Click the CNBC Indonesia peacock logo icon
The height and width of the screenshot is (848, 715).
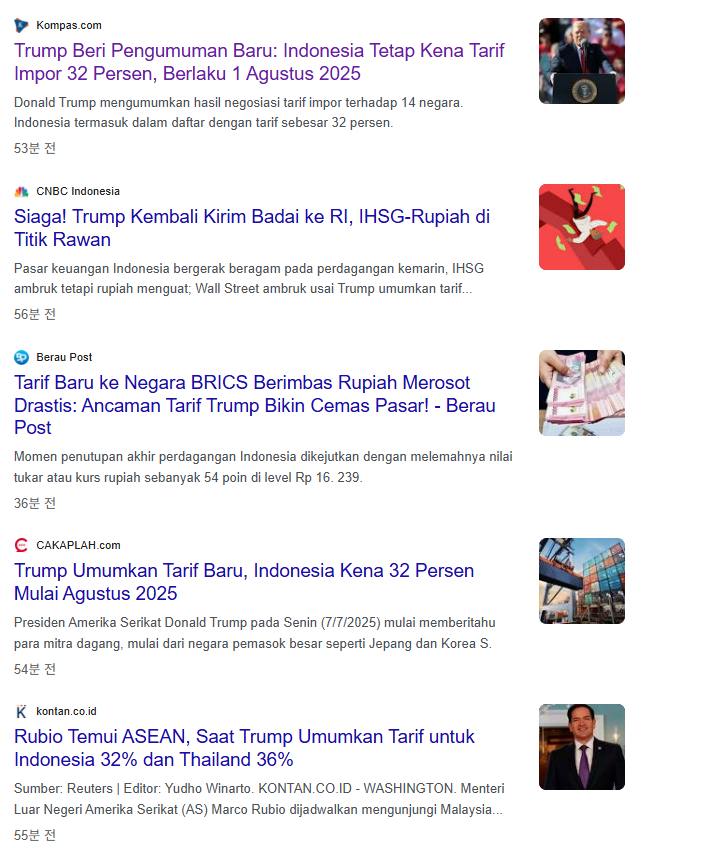22,191
